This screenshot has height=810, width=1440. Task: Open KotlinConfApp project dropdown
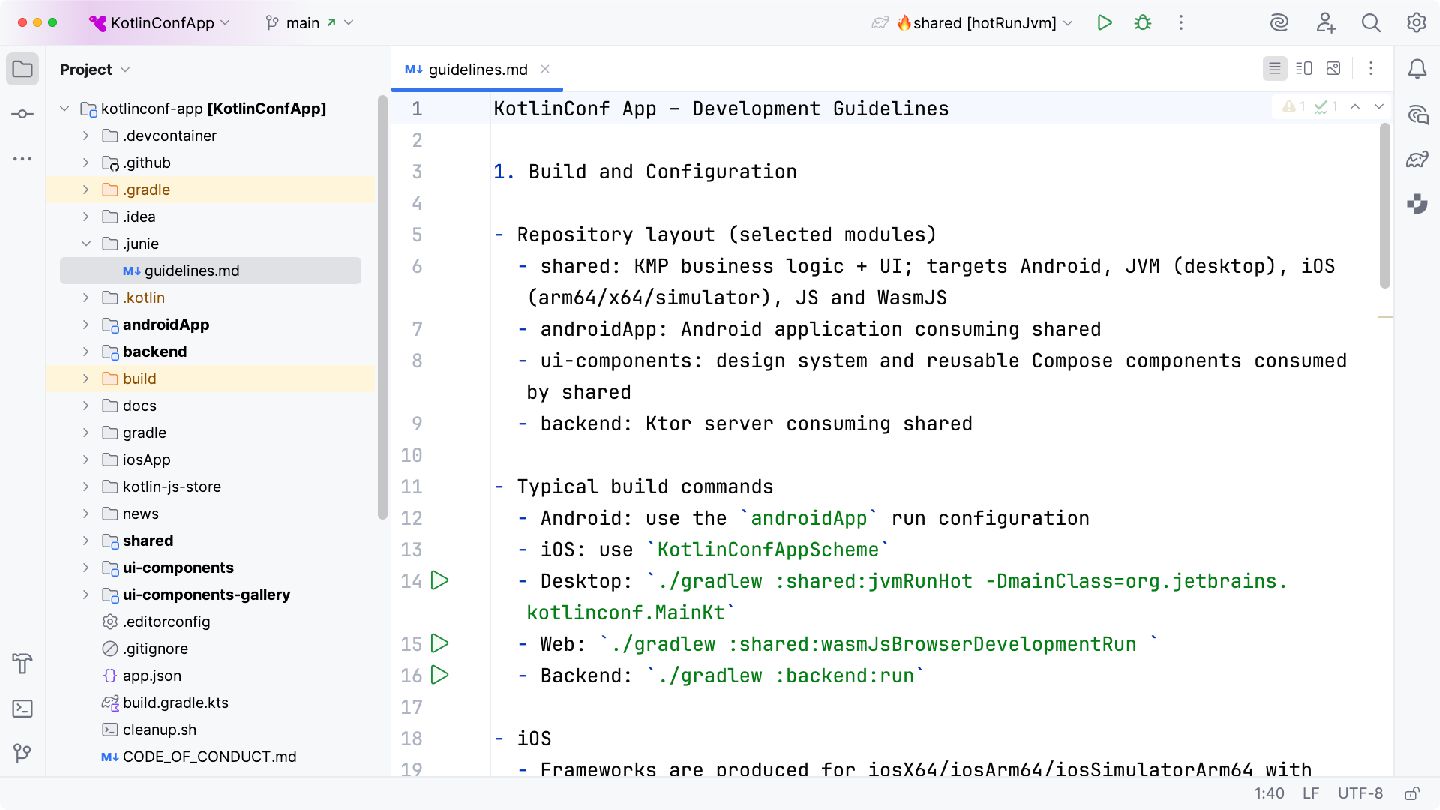[x=160, y=22]
